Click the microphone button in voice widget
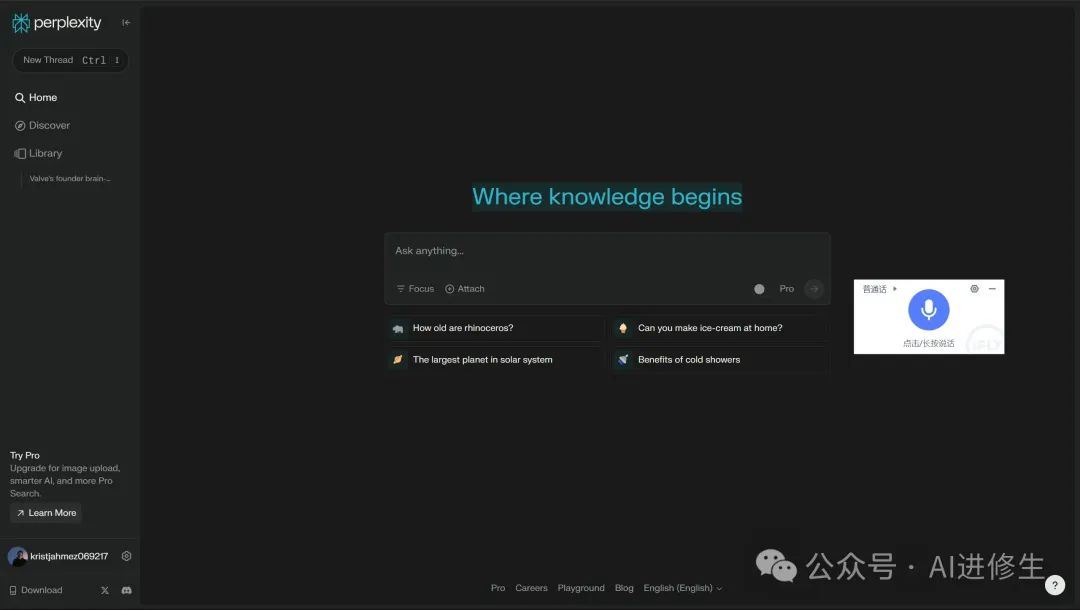This screenshot has height=610, width=1080. click(928, 310)
